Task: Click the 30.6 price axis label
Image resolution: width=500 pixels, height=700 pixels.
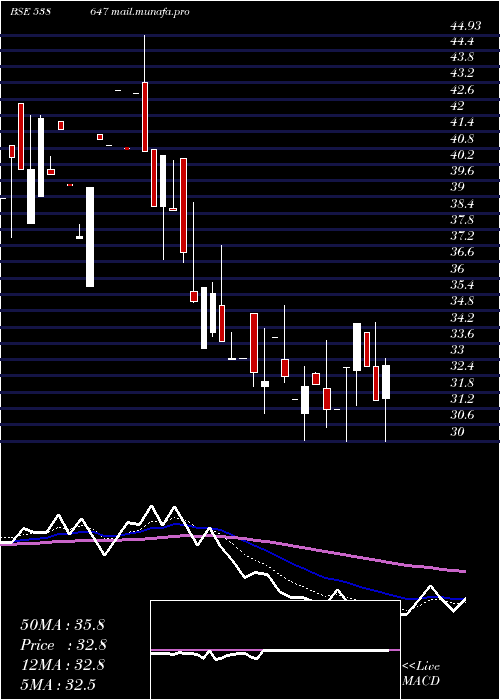Action: [462, 415]
